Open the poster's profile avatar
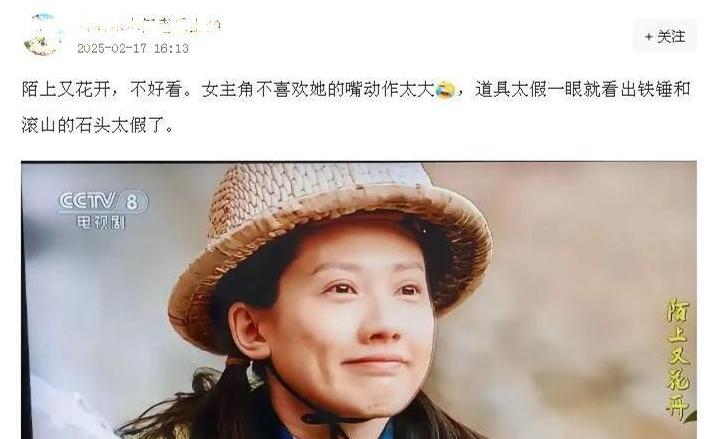The height and width of the screenshot is (439, 716). point(42,35)
